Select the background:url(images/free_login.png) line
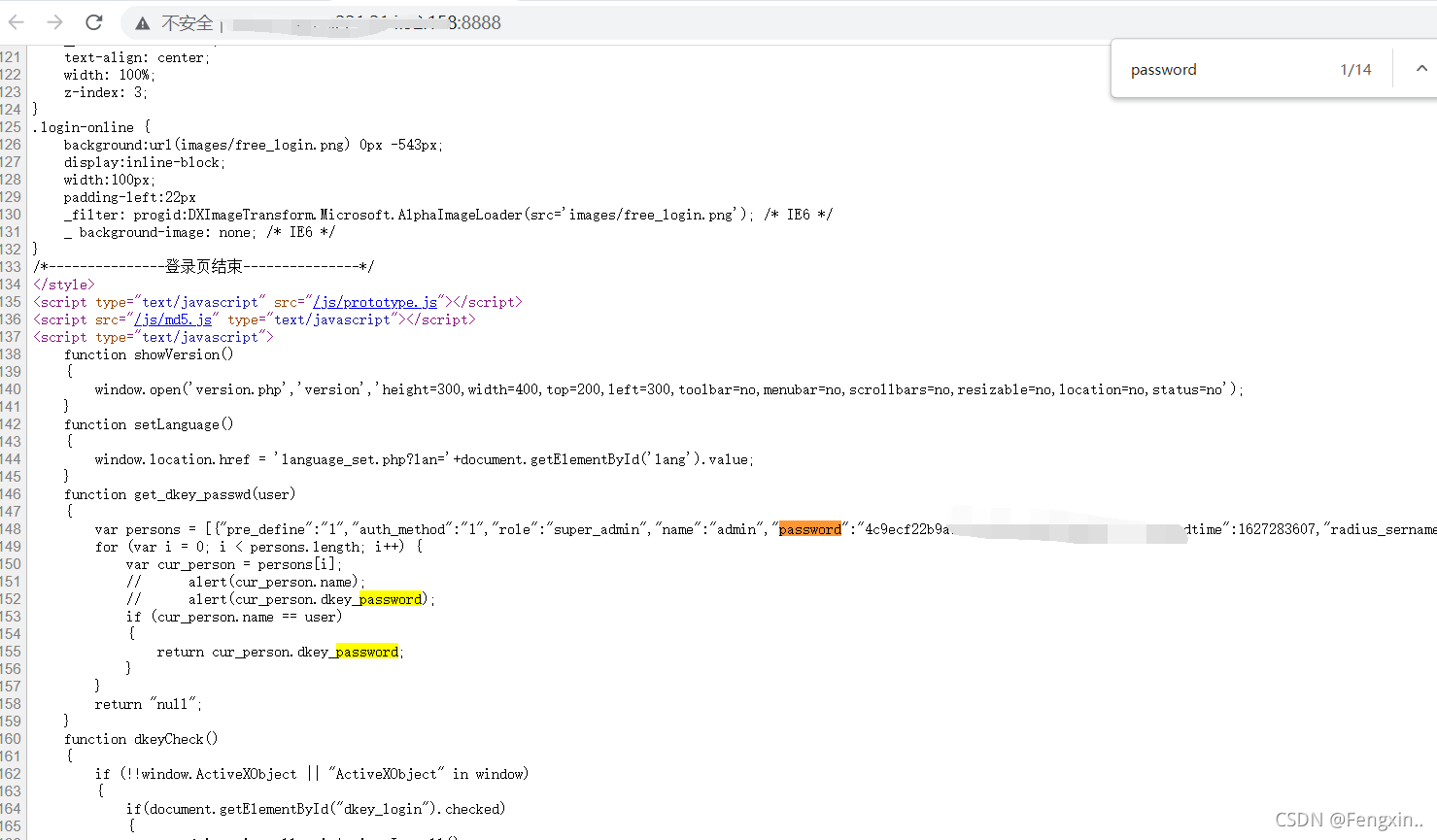1437x840 pixels. [254, 145]
